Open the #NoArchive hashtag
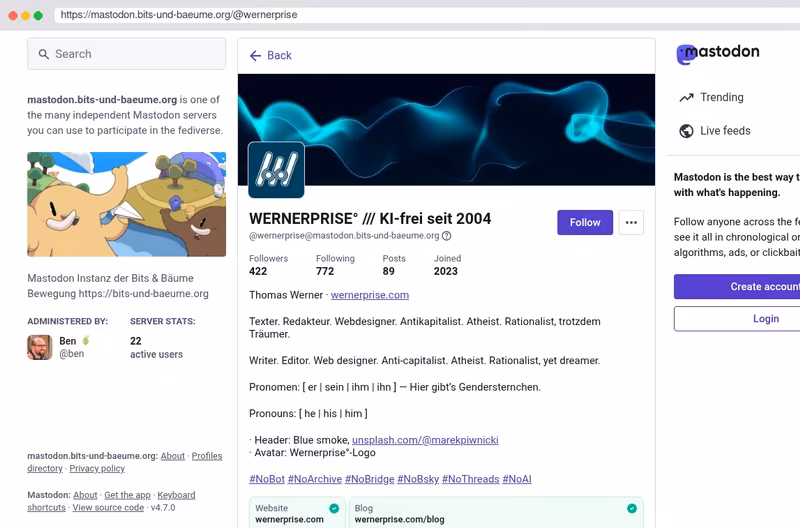The width and height of the screenshot is (800, 528). (x=315, y=479)
